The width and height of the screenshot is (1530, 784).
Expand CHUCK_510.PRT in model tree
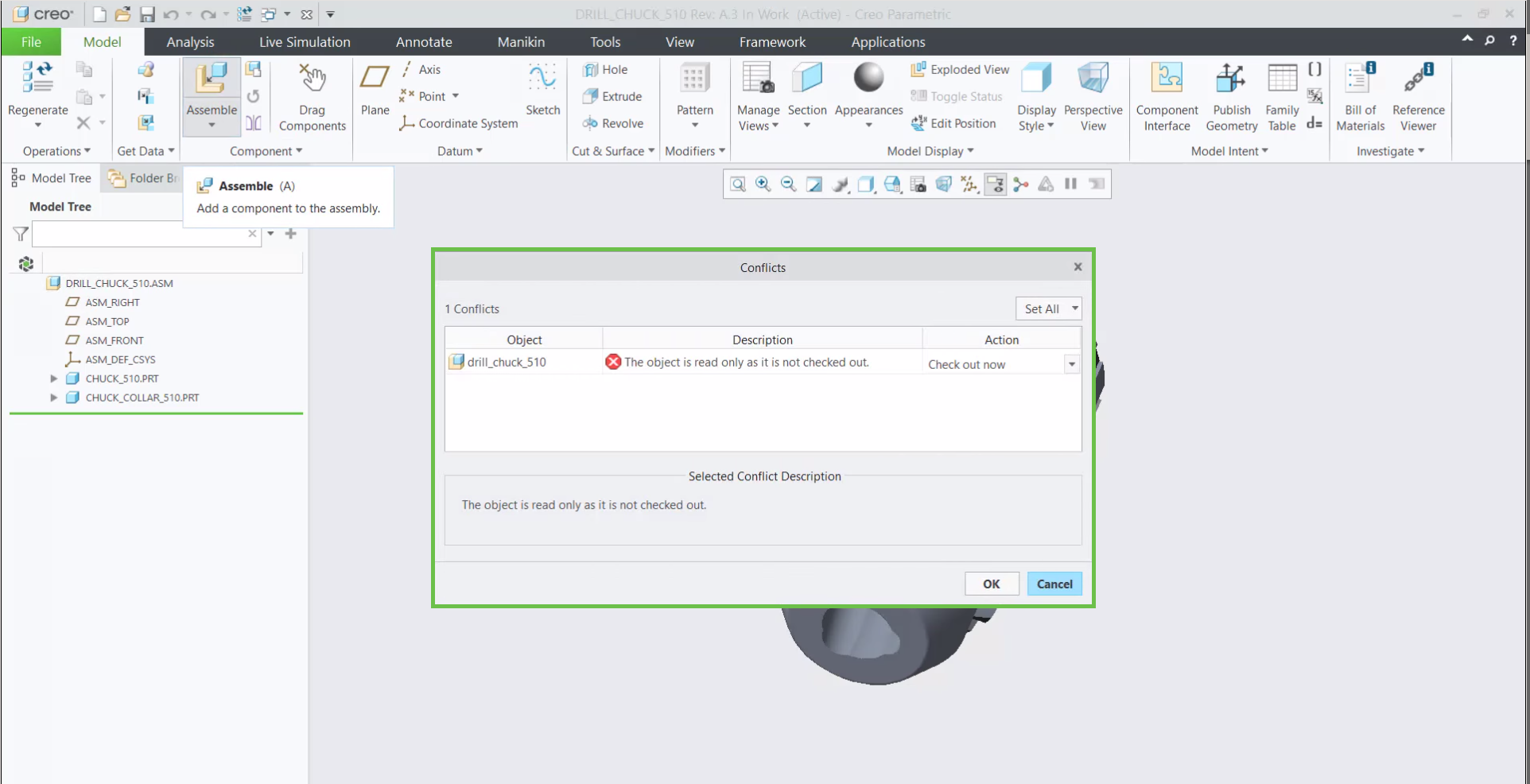[x=54, y=378]
